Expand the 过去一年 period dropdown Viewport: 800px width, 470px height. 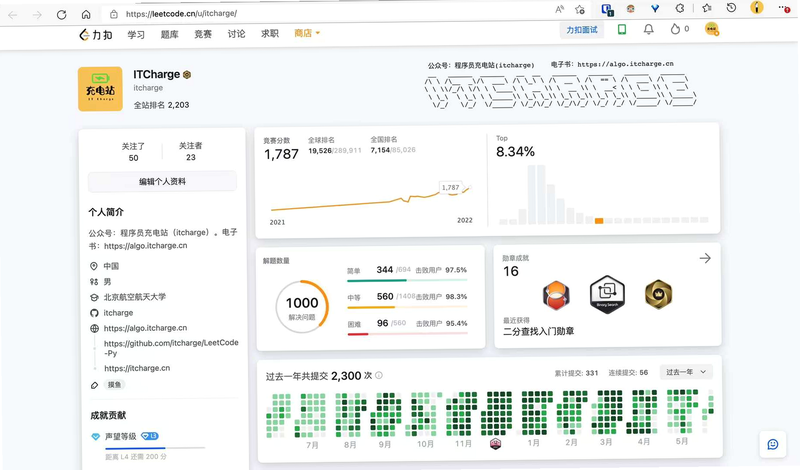(x=686, y=372)
